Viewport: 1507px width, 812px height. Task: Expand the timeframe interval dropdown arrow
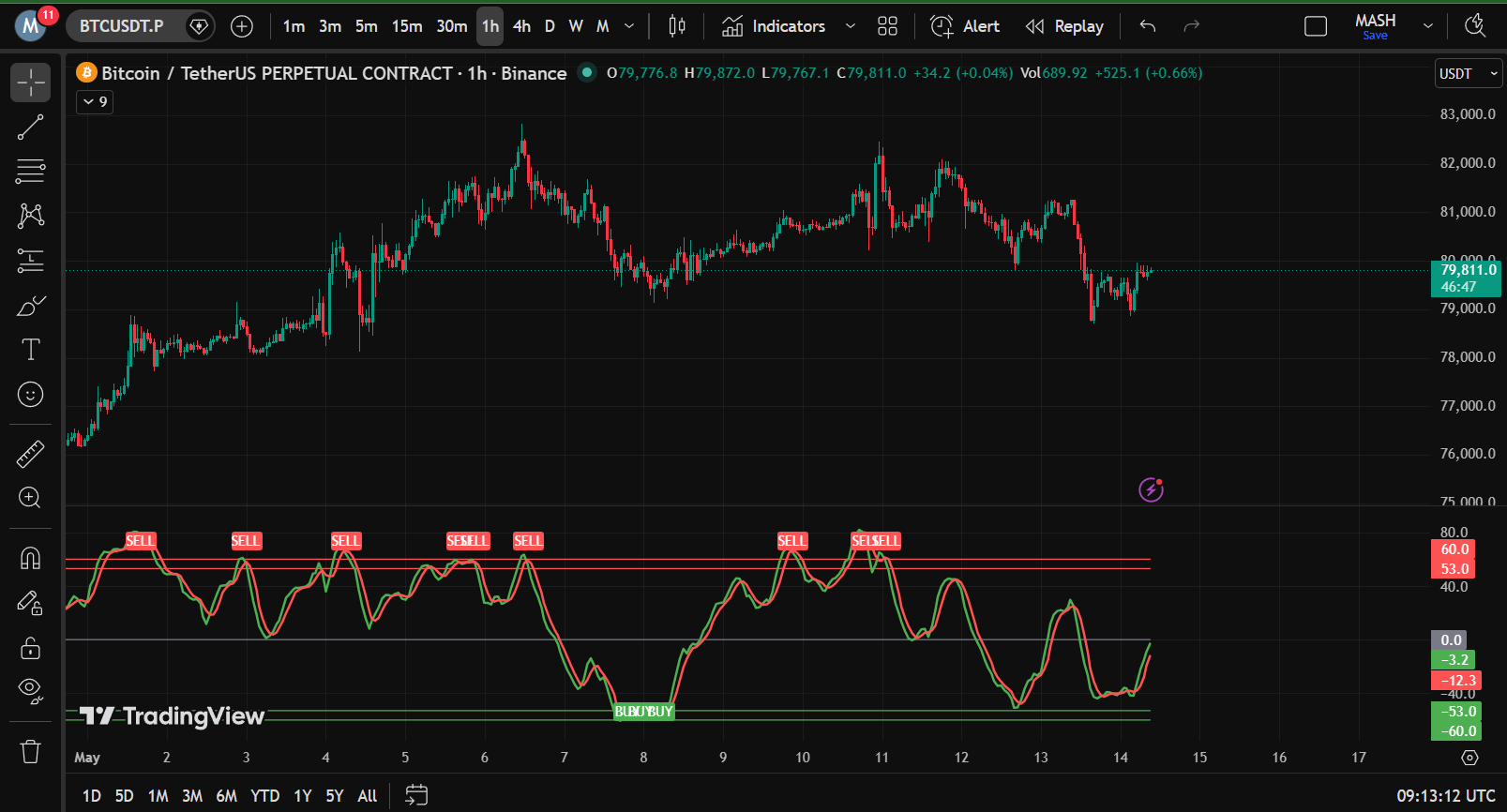tap(629, 26)
